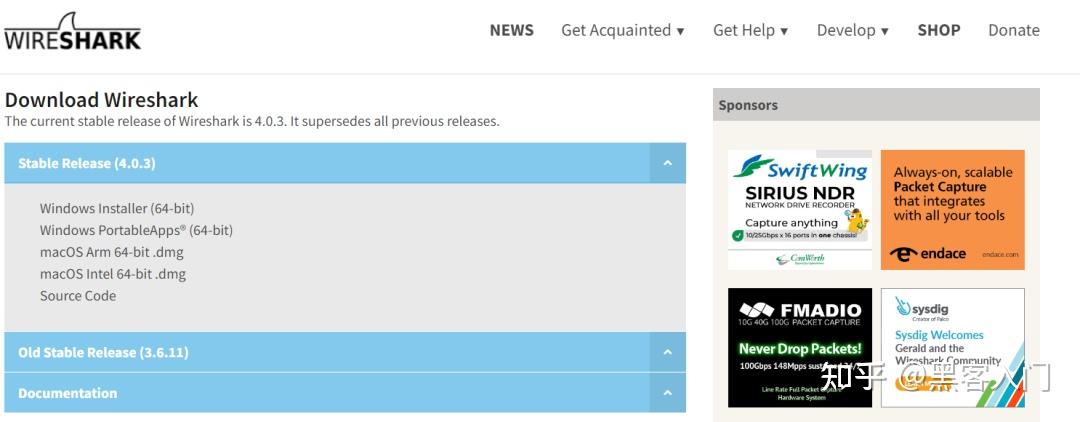Click the Wireshark shark fin logo
This screenshot has width=1080, height=422.
point(72,31)
